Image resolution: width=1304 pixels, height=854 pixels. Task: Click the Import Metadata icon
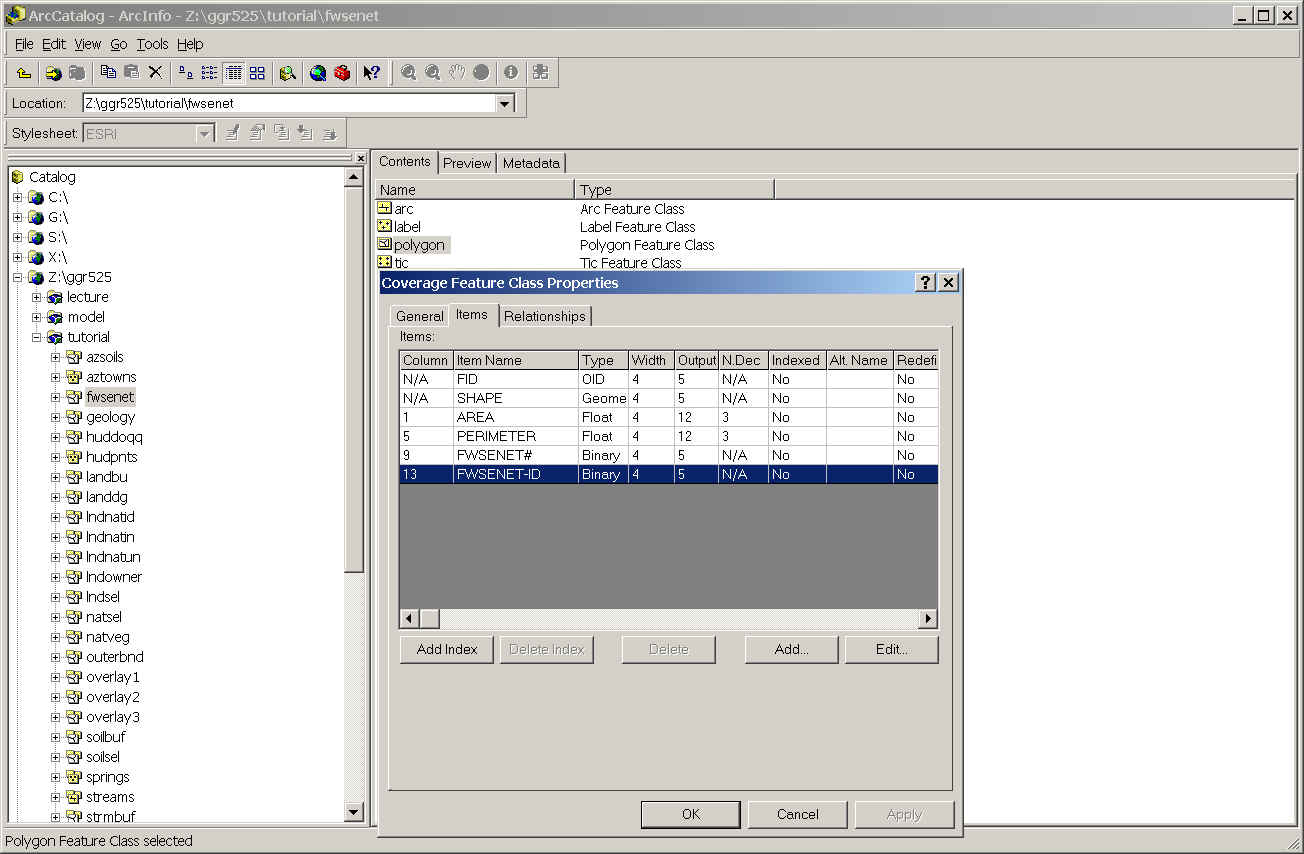coord(305,133)
